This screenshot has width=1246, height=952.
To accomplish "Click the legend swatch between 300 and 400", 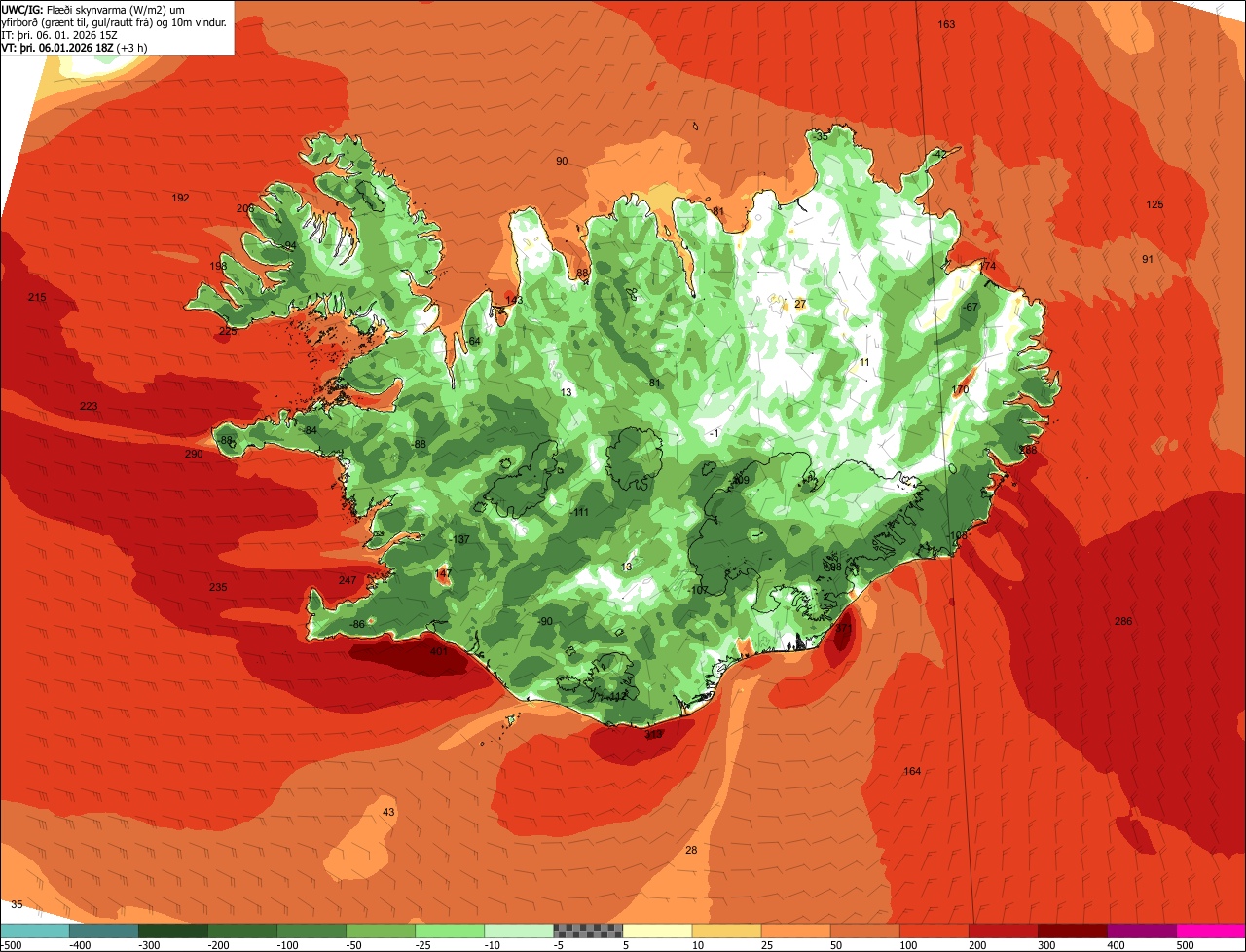I will click(1073, 931).
